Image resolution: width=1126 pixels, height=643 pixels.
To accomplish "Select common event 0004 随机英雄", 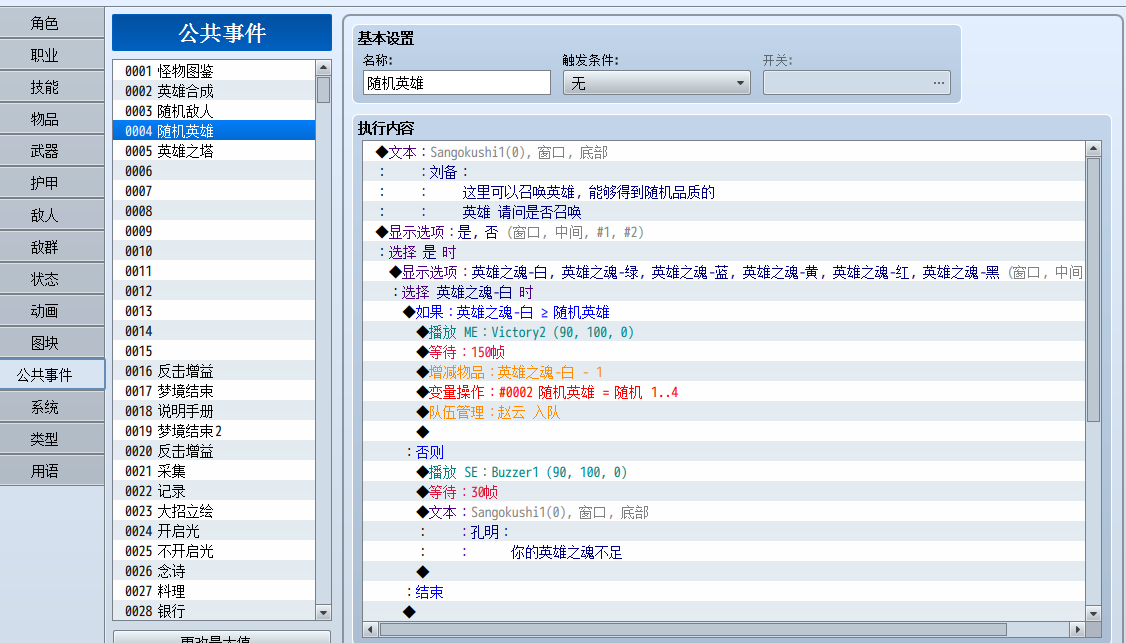I will point(214,131).
